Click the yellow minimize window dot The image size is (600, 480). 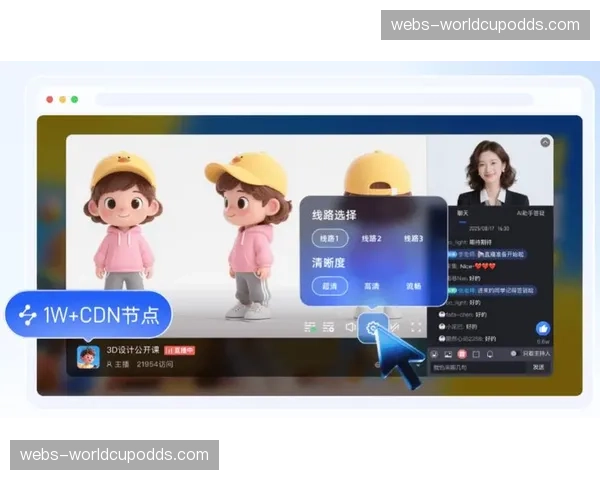pyautogui.click(x=62, y=100)
